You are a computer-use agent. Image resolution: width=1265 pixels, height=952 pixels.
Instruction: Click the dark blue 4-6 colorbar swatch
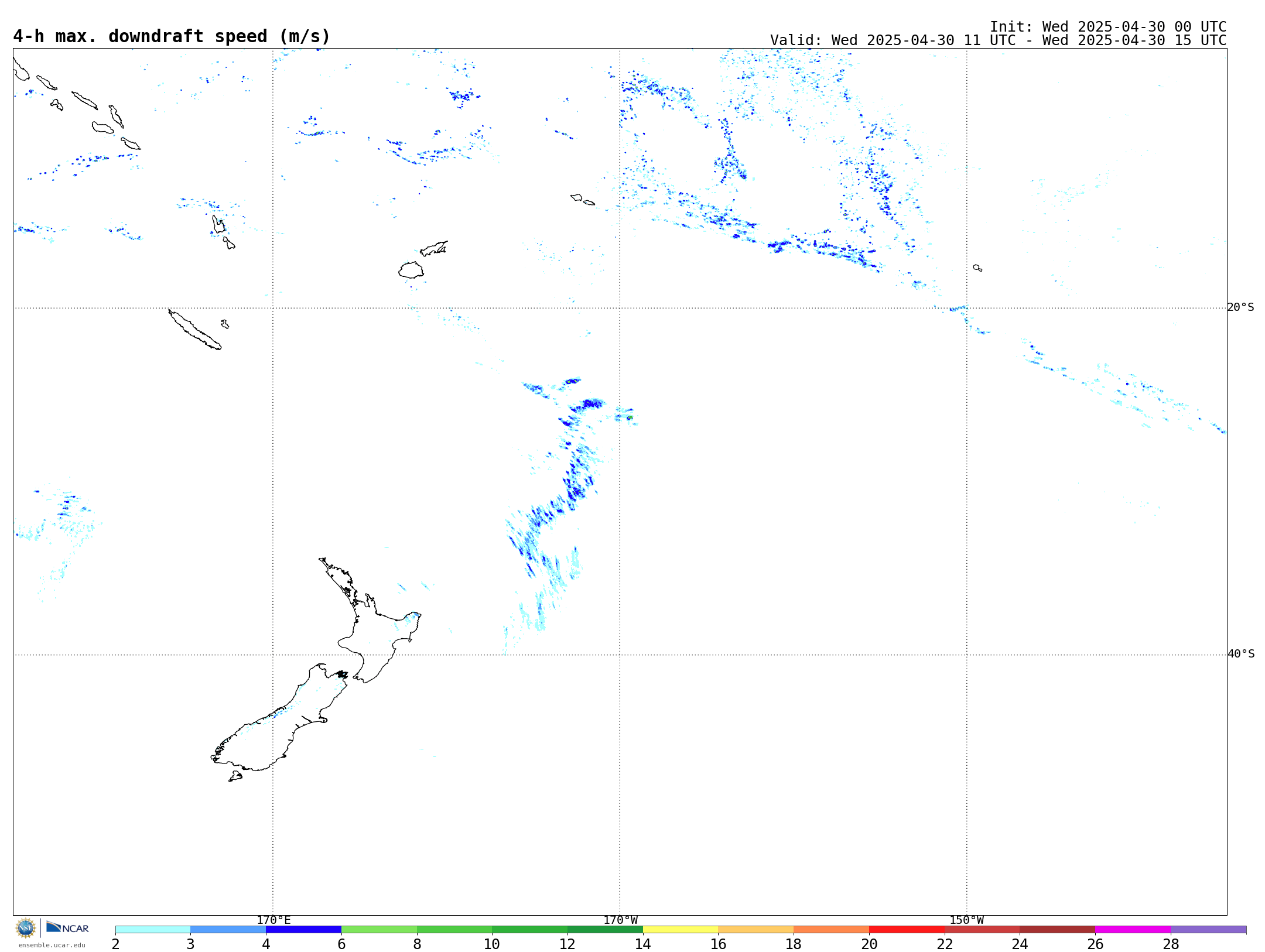(303, 930)
